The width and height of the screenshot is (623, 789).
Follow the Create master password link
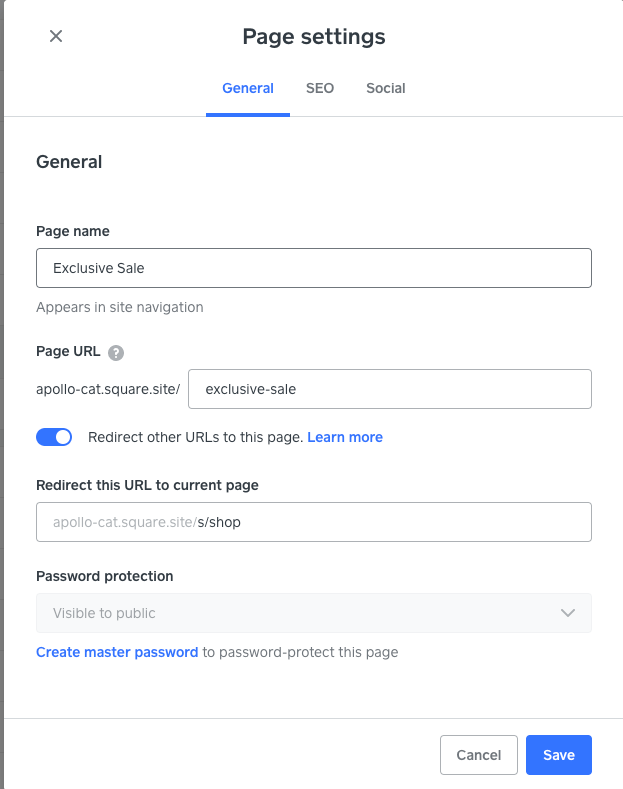[117, 652]
